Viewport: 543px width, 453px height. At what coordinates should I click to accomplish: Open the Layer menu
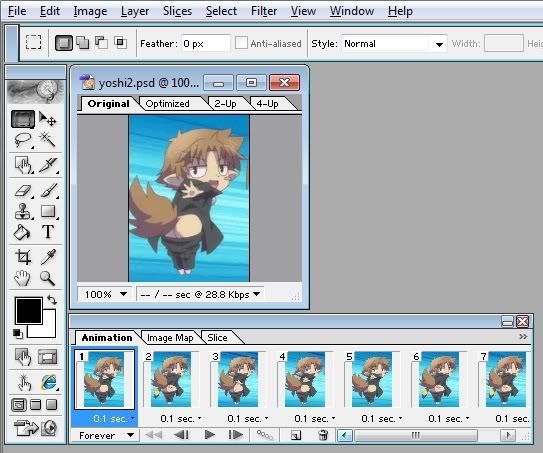click(135, 11)
